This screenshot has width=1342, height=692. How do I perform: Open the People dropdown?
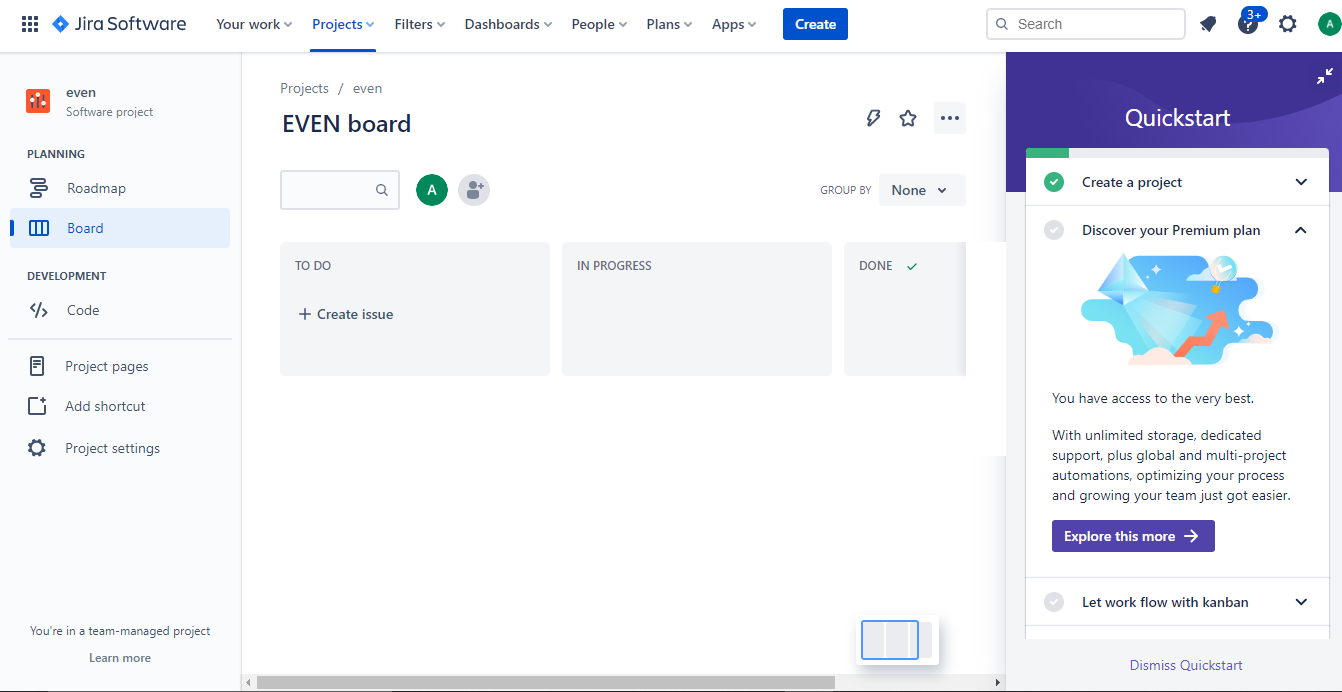pos(599,24)
